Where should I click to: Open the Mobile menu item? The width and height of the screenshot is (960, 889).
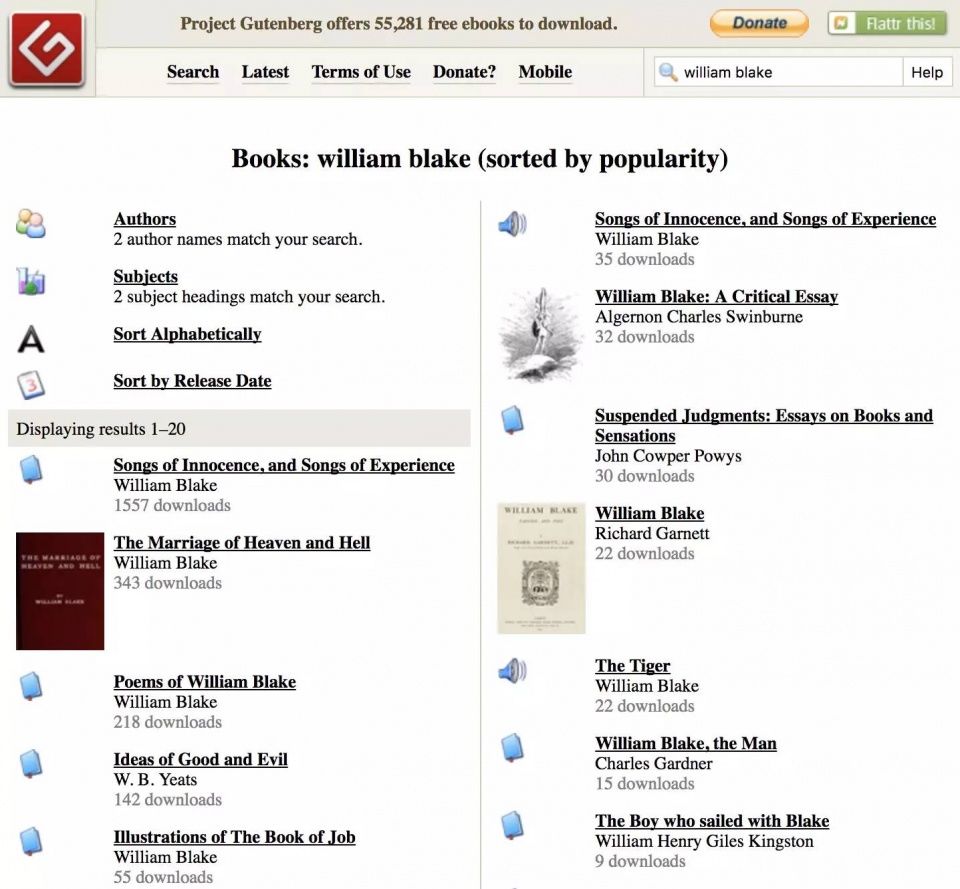pos(546,72)
